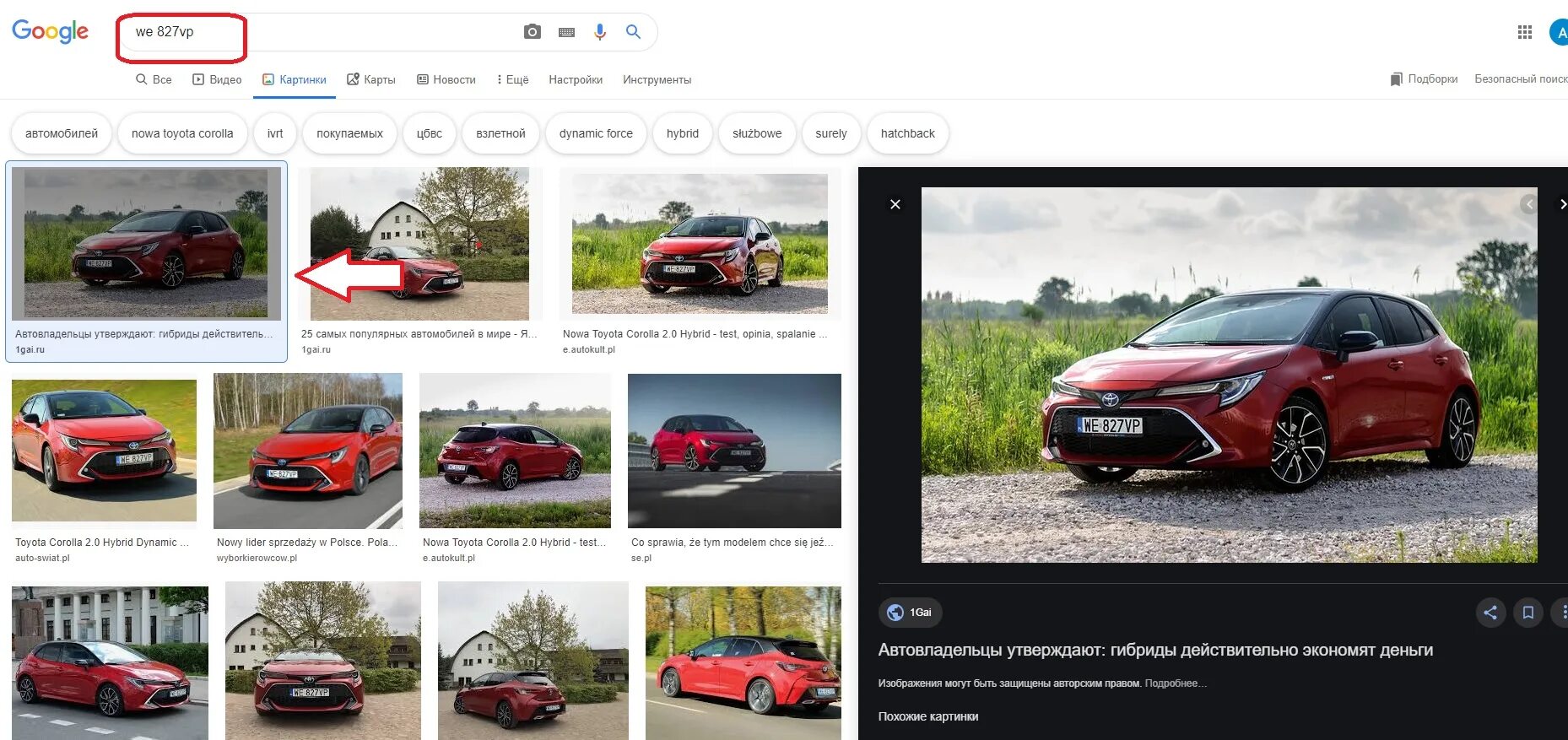Open rear-view Corolla e.autokult.pl thumbnail
The width and height of the screenshot is (1568, 740).
pos(515,451)
